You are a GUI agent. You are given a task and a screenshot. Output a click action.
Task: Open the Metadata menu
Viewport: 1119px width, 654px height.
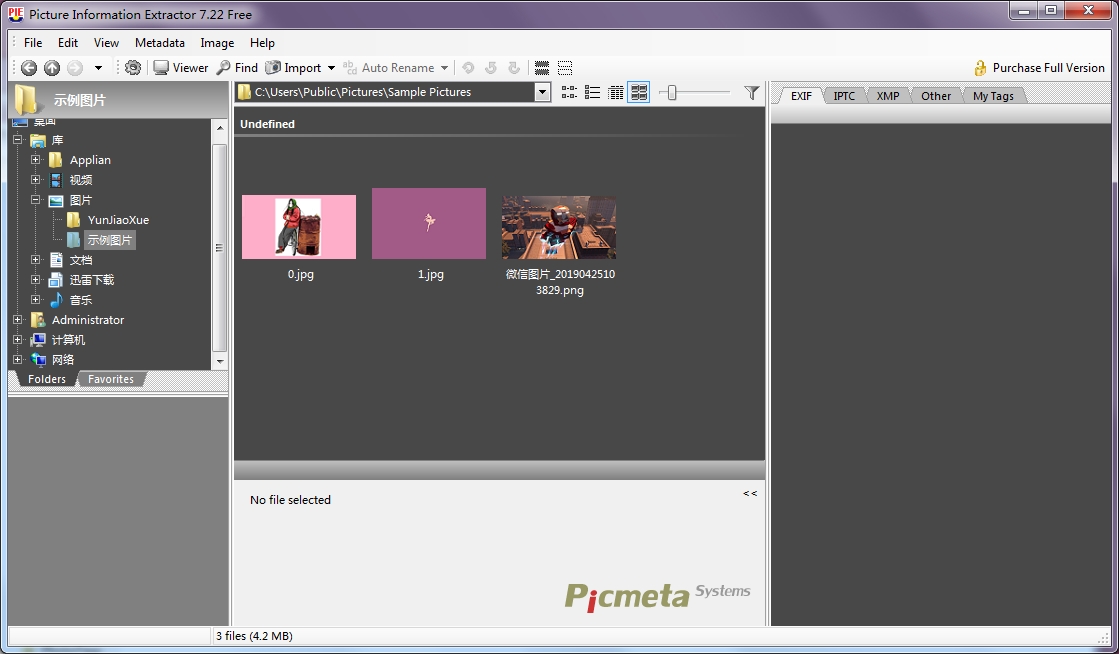(160, 43)
